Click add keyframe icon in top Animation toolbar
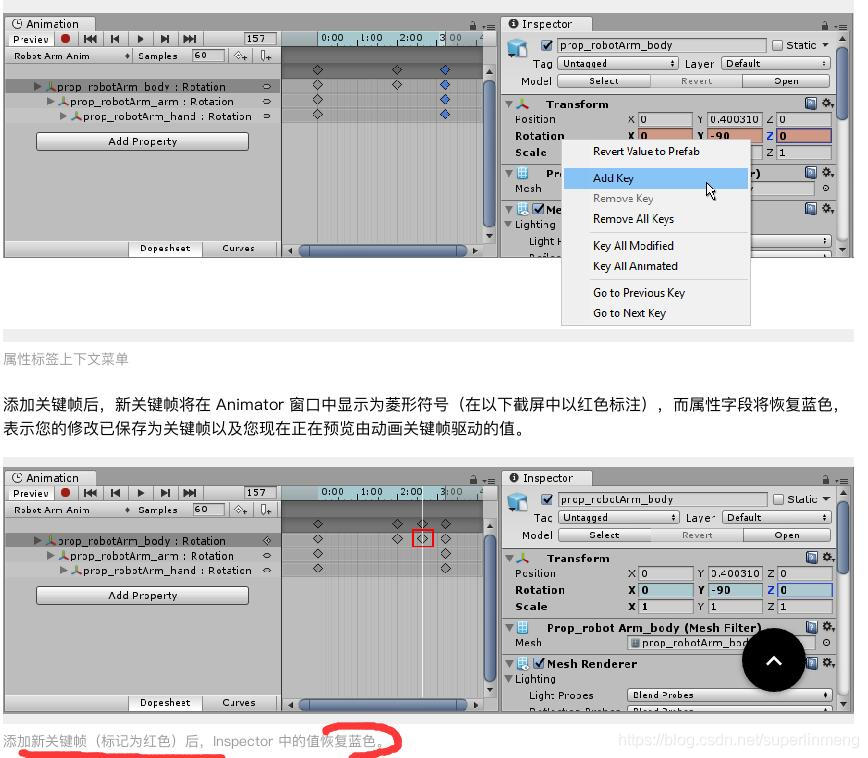868x758 pixels. [x=240, y=55]
